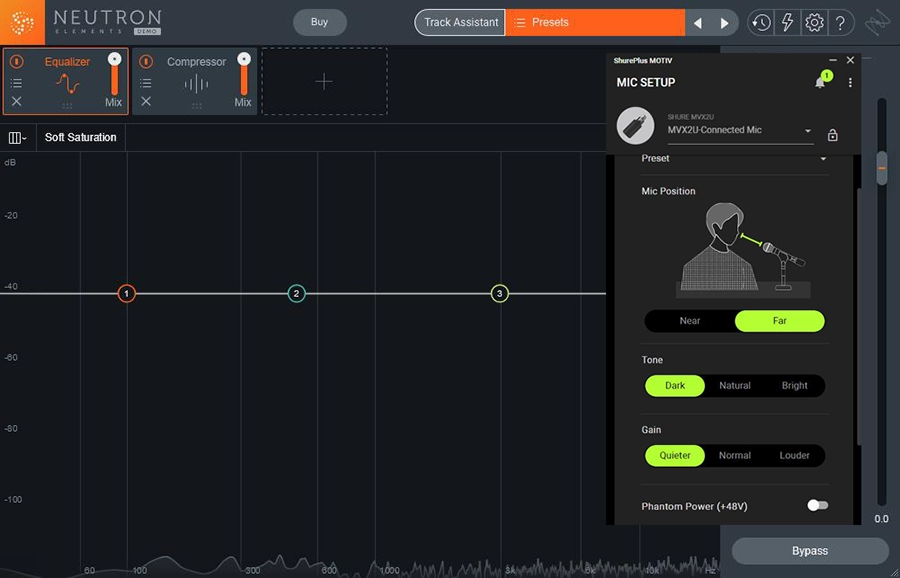The height and width of the screenshot is (578, 900).
Task: Close the ShurePlus MOTIV window
Action: click(850, 60)
